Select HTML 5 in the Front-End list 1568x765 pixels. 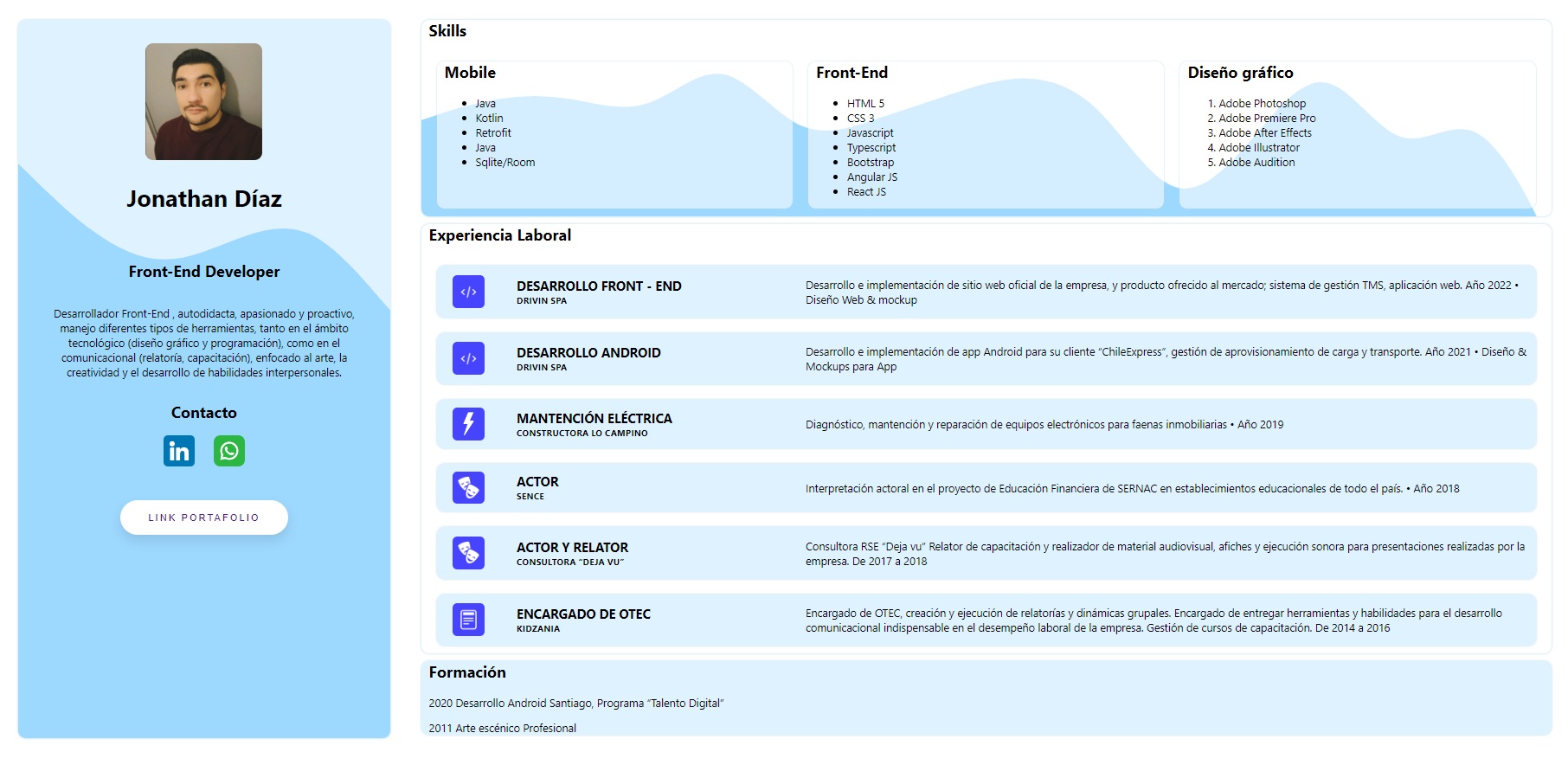pyautogui.click(x=865, y=104)
